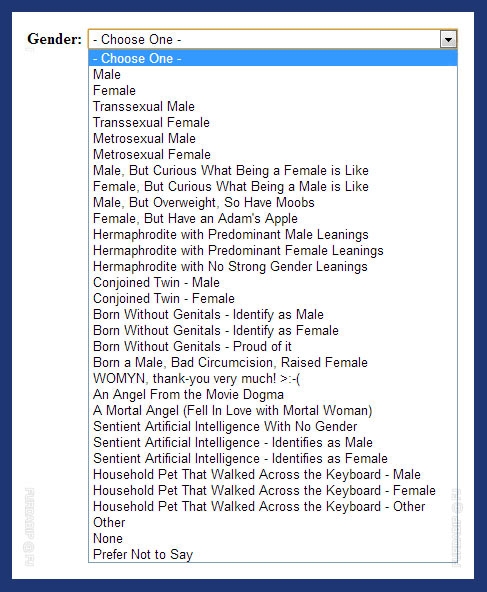
Task: Choose 'Household Pet That Walked Across the Keyboard - Other'
Action: coord(273,506)
